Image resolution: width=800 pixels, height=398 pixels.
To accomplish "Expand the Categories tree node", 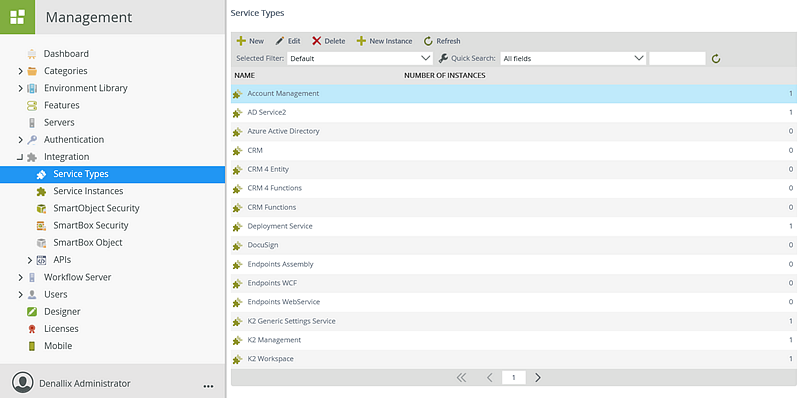I will pyautogui.click(x=20, y=71).
